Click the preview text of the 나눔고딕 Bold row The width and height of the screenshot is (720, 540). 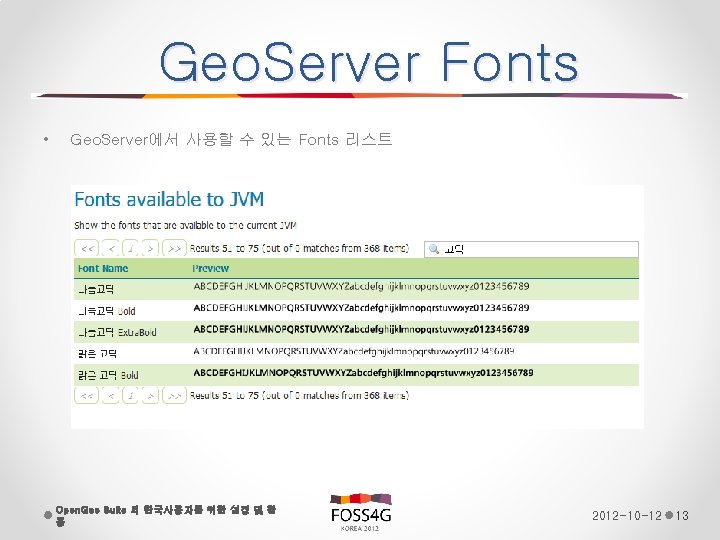click(361, 308)
